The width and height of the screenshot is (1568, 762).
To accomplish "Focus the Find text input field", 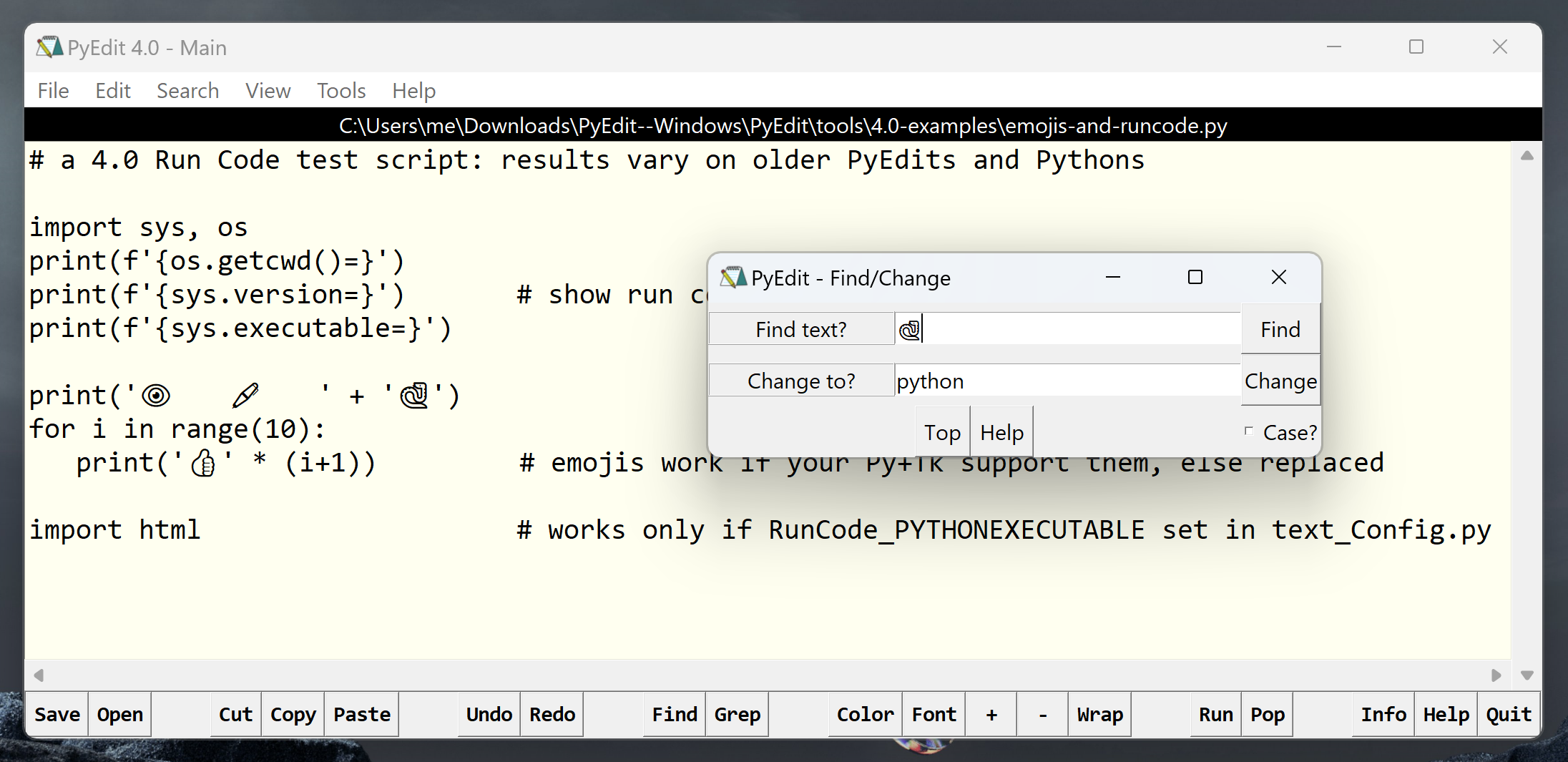I will click(1067, 329).
